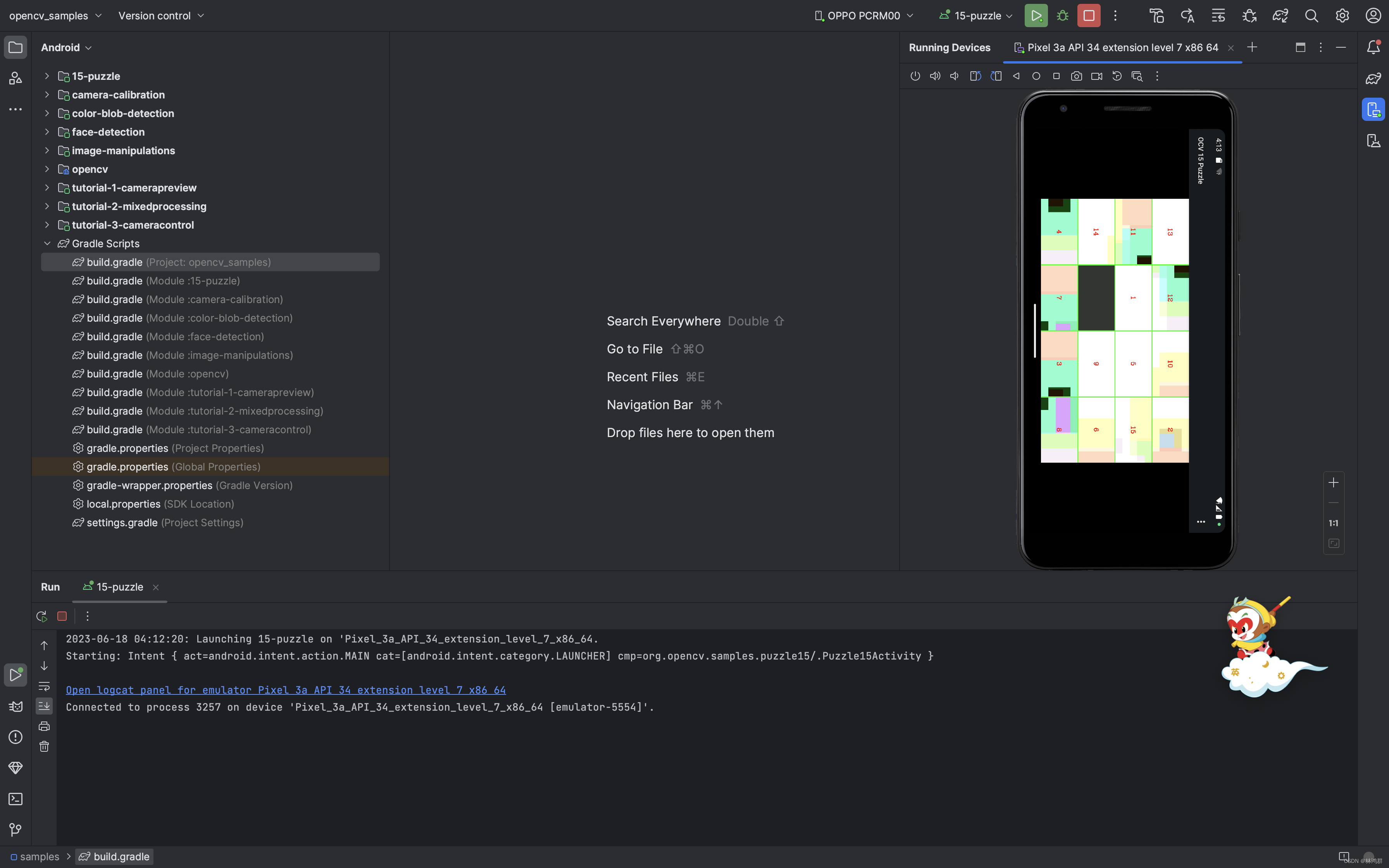Image resolution: width=1389 pixels, height=868 pixels.
Task: Take an emulator screenshot with camera icon
Action: coord(1076,76)
